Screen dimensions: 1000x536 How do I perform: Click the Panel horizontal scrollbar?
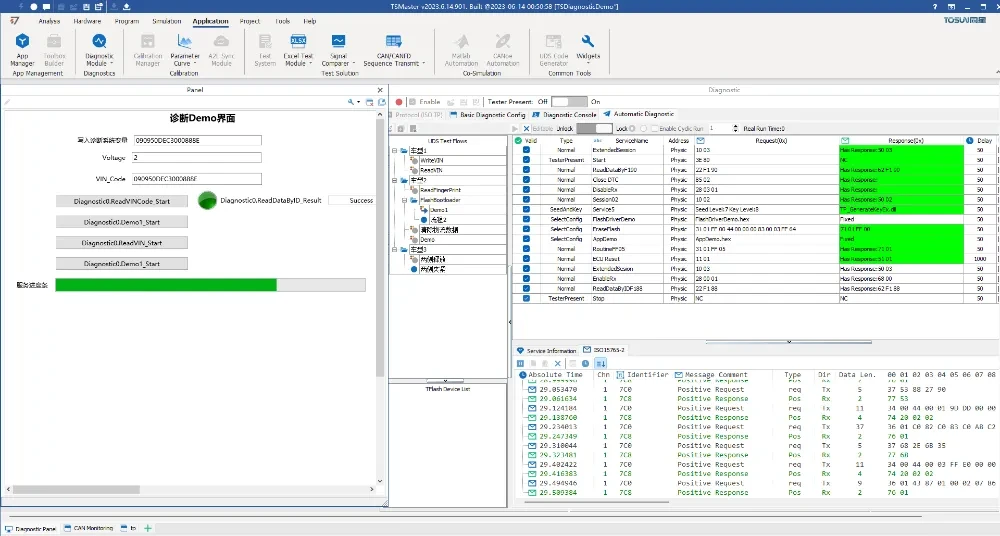pos(77,489)
